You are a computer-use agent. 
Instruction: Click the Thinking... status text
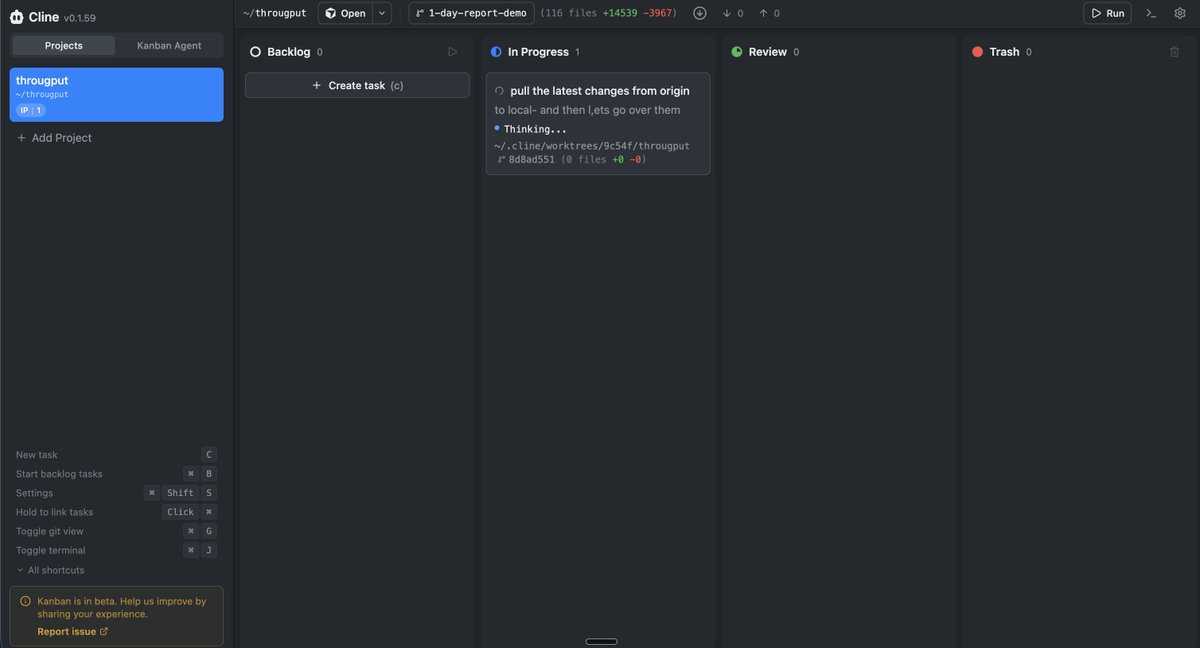coord(535,129)
